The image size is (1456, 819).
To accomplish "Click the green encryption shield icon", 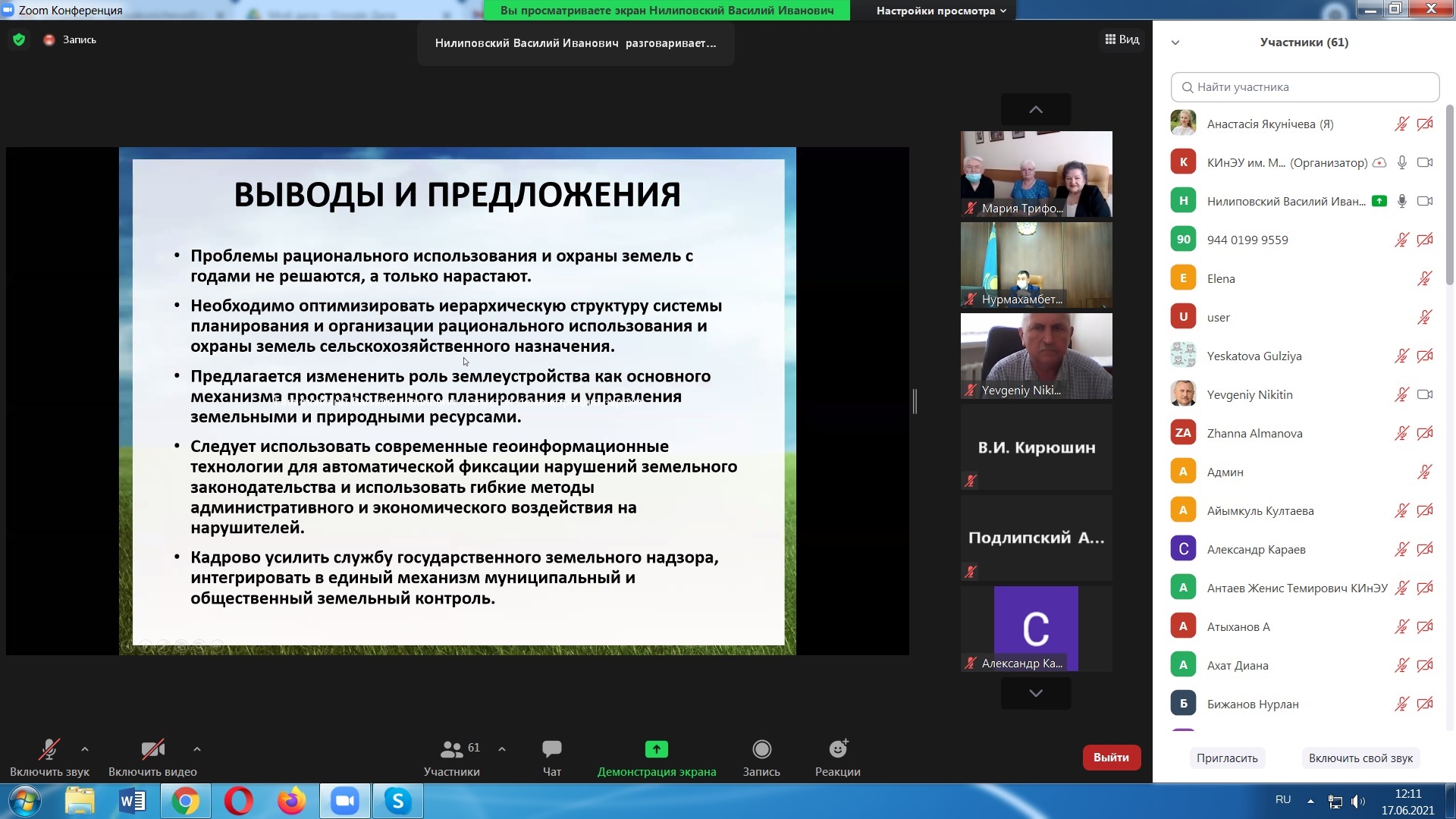I will [x=19, y=39].
